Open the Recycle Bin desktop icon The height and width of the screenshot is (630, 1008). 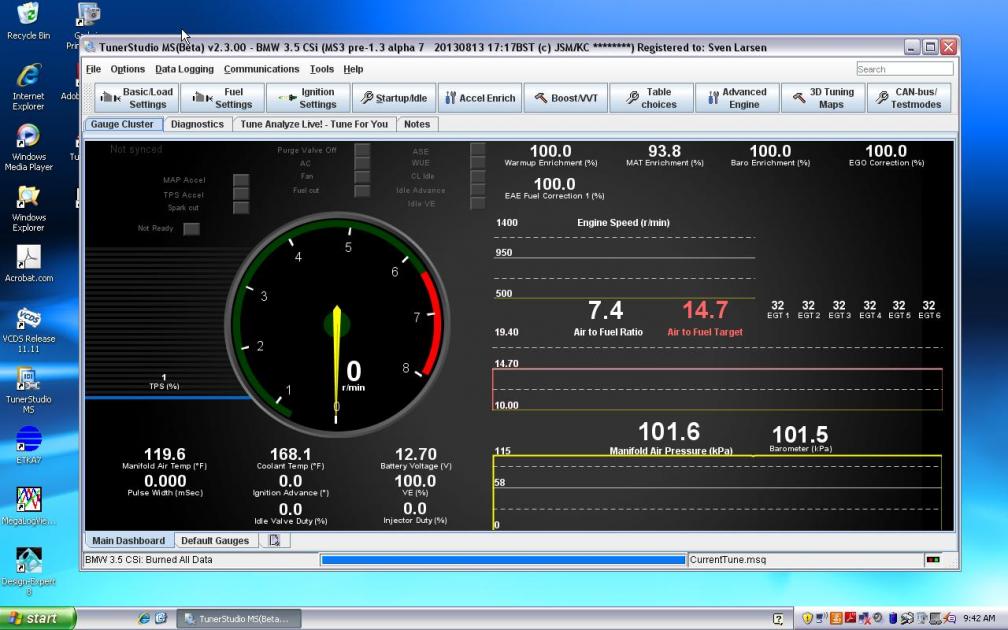[28, 21]
